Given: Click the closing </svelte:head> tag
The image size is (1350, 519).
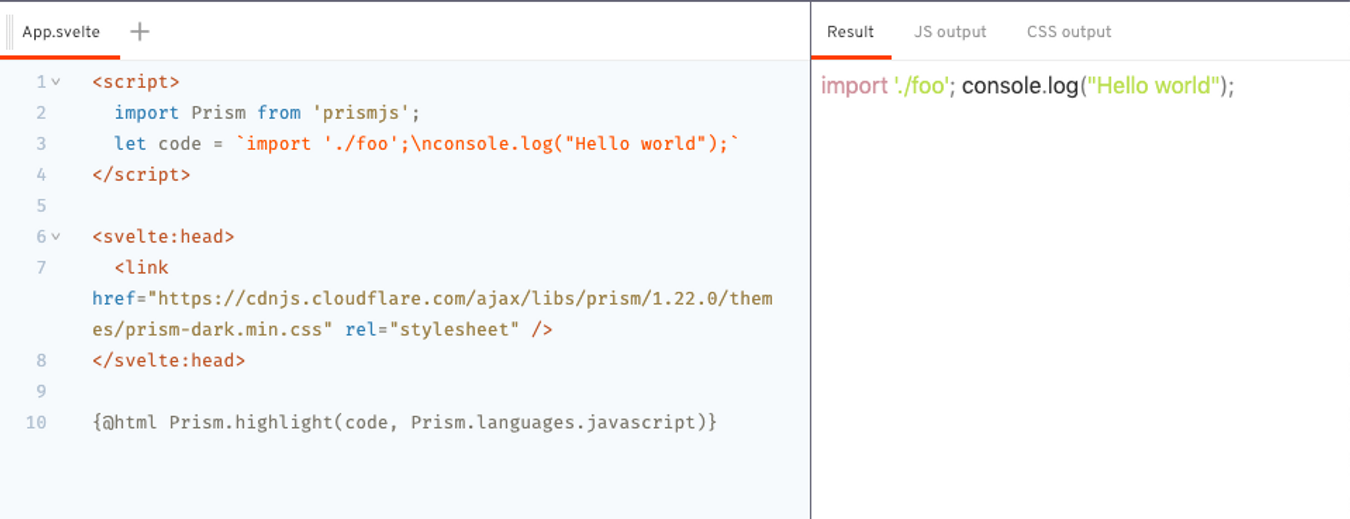Looking at the screenshot, I should tap(168, 361).
